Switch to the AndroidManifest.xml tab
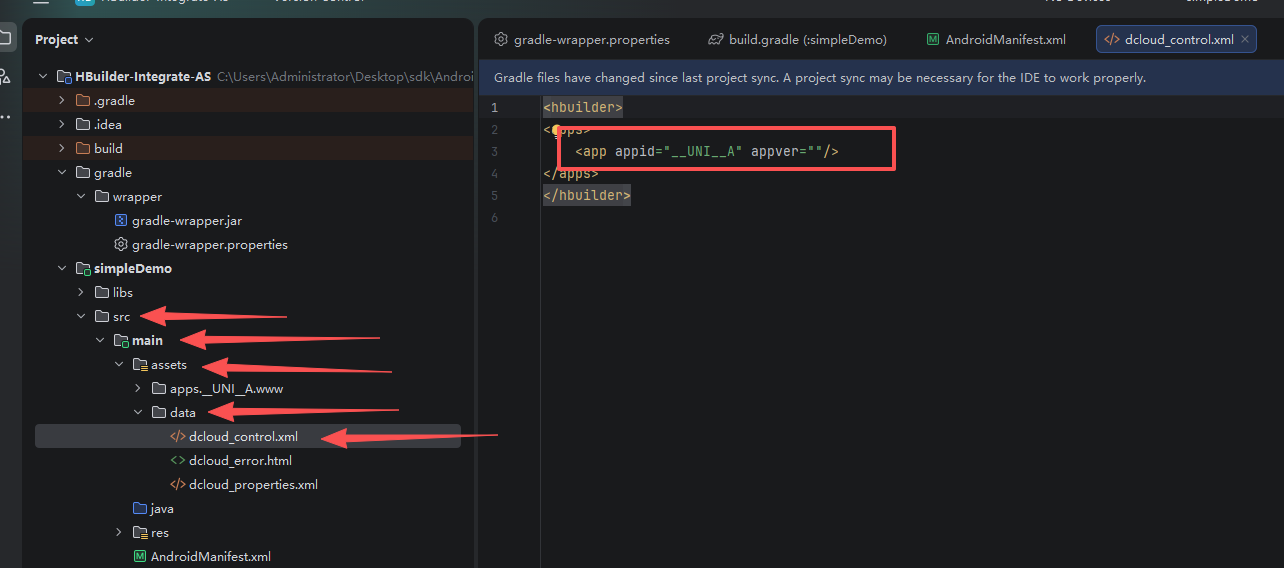 pyautogui.click(x=996, y=40)
